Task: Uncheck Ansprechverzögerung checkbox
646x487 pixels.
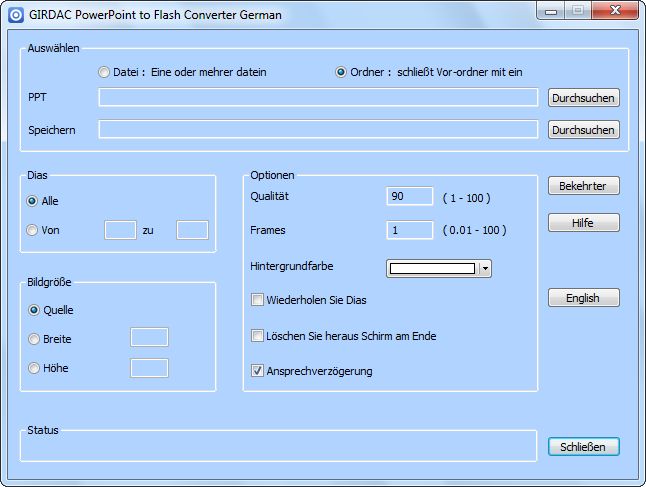Action: 257,371
